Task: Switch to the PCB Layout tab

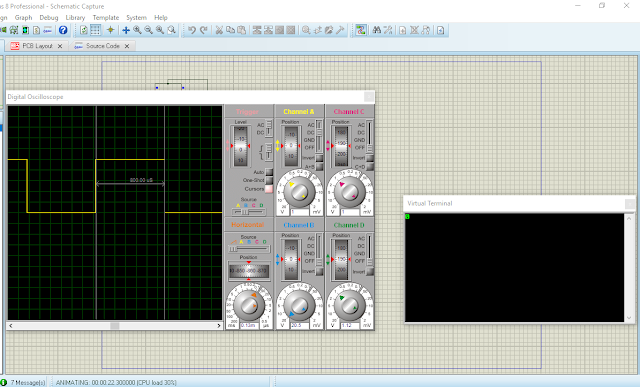Action: [37, 46]
